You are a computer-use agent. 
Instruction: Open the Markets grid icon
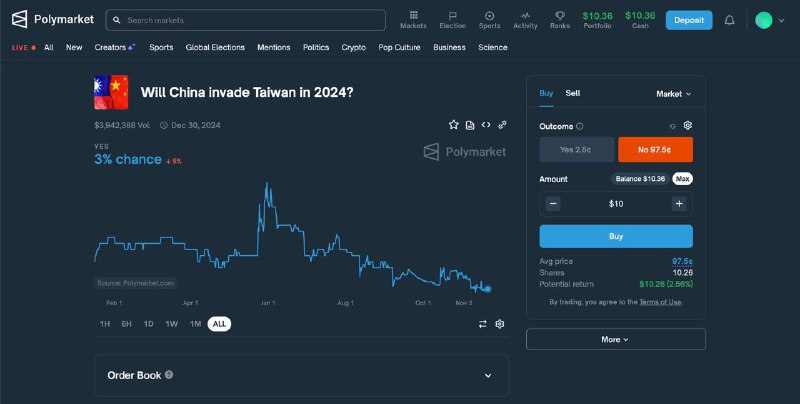413,15
